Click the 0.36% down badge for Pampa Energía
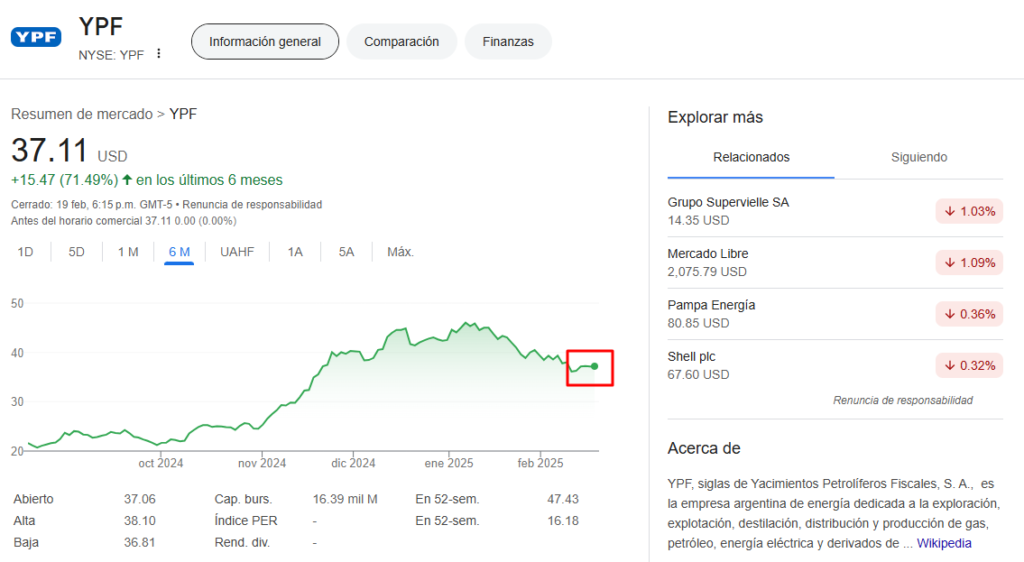This screenshot has height=562, width=1024. pyautogui.click(x=969, y=315)
